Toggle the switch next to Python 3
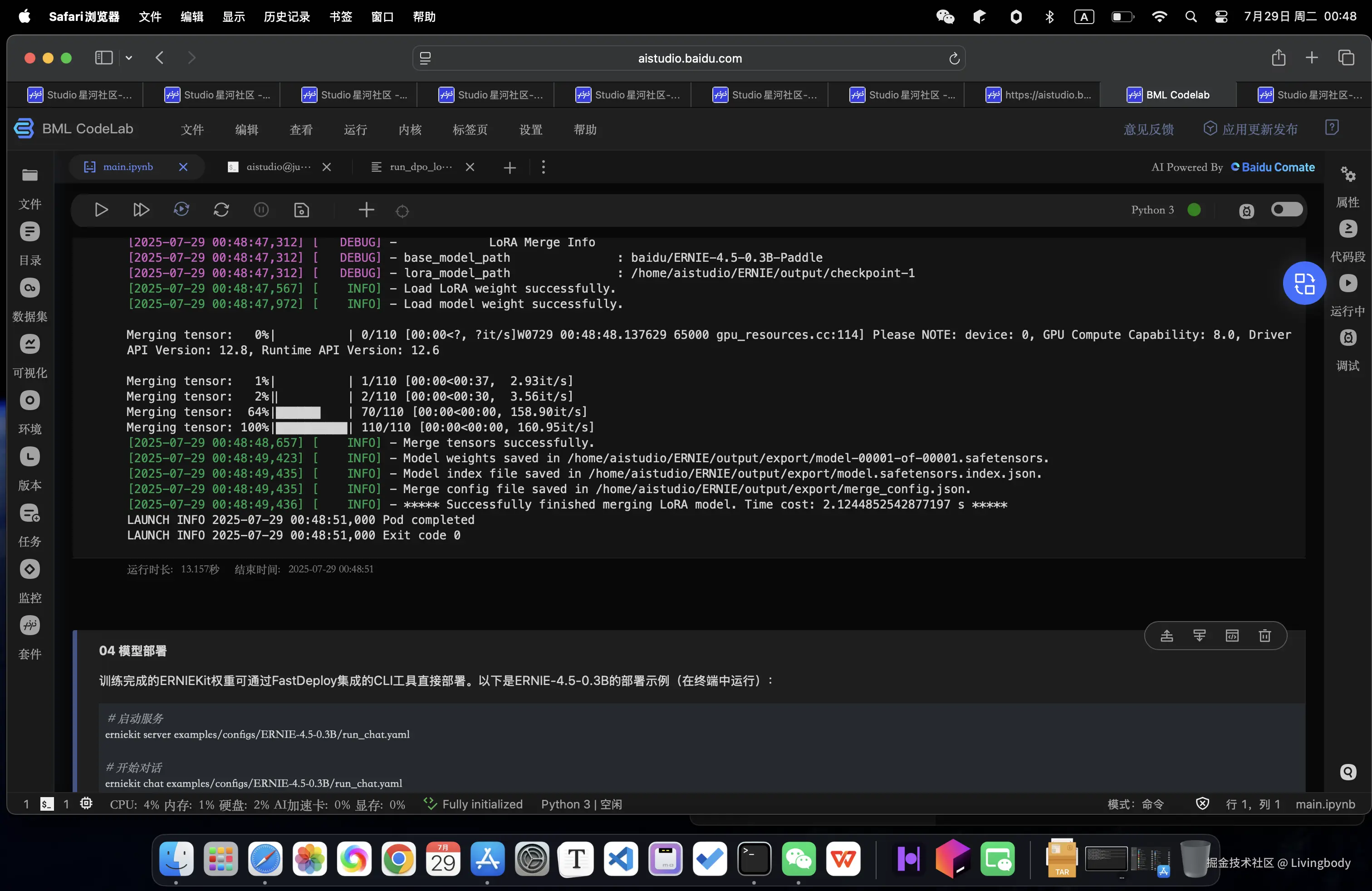Screen dimensions: 1372x891 pyautogui.click(x=1286, y=210)
